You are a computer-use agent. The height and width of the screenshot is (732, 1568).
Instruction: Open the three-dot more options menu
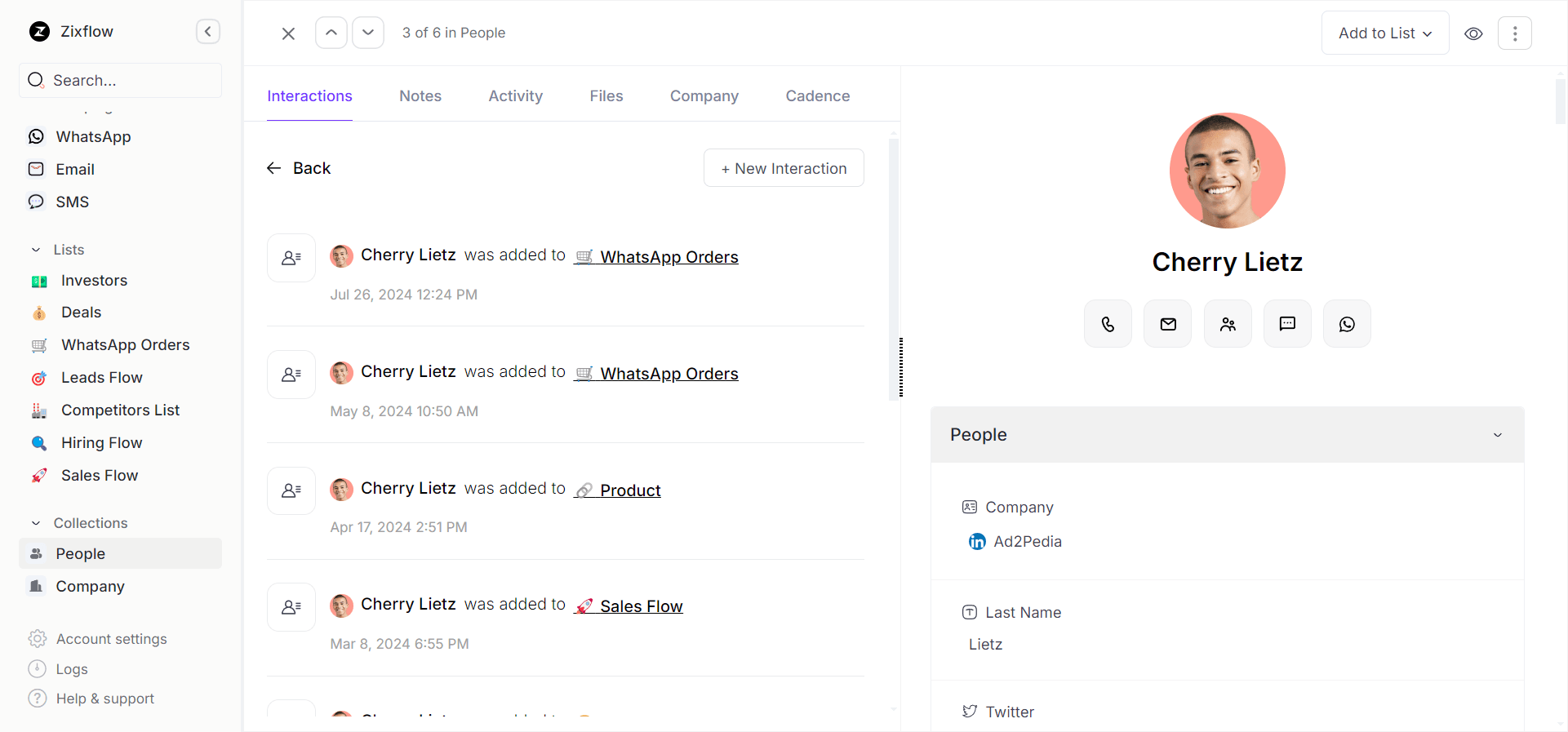(1515, 33)
